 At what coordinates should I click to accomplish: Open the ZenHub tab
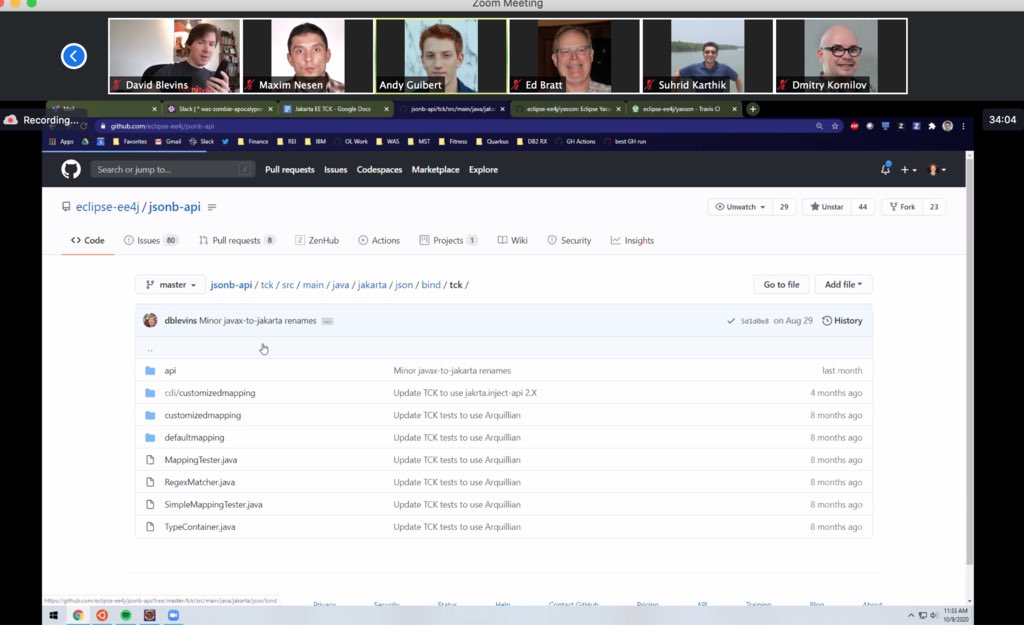pyautogui.click(x=317, y=240)
